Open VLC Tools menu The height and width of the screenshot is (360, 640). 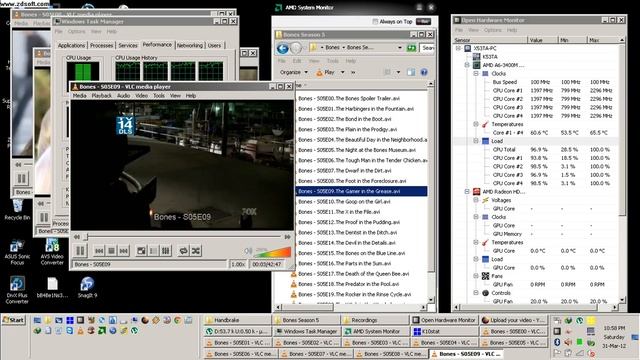(159, 96)
